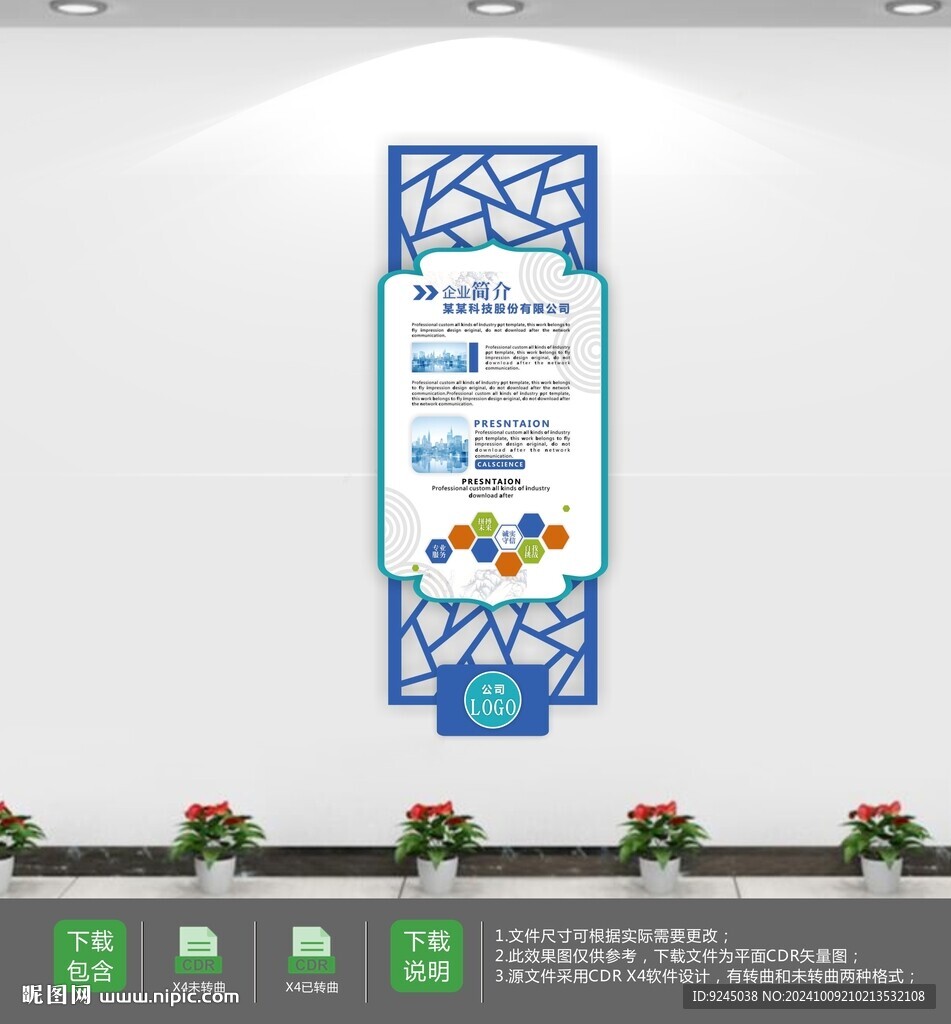The width and height of the screenshot is (951, 1024).
Task: Click the 企业简介 heading
Action: 476,291
